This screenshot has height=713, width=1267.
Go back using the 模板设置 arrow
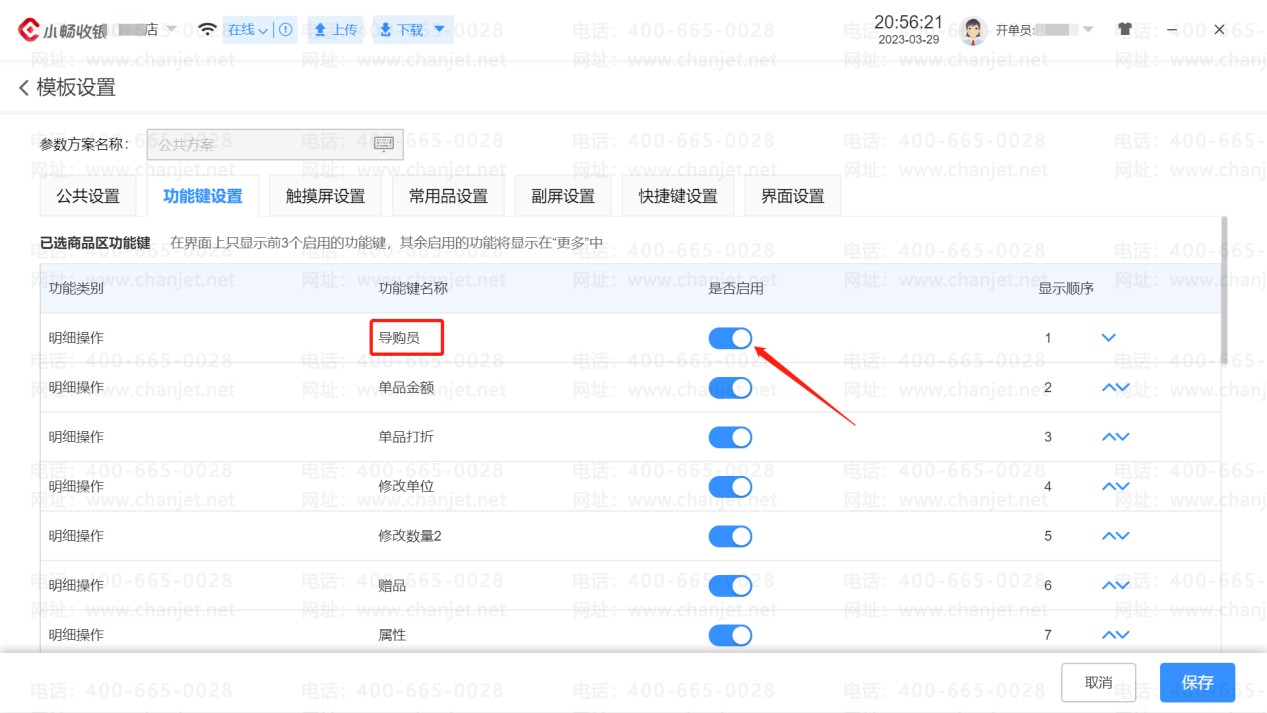[24, 88]
